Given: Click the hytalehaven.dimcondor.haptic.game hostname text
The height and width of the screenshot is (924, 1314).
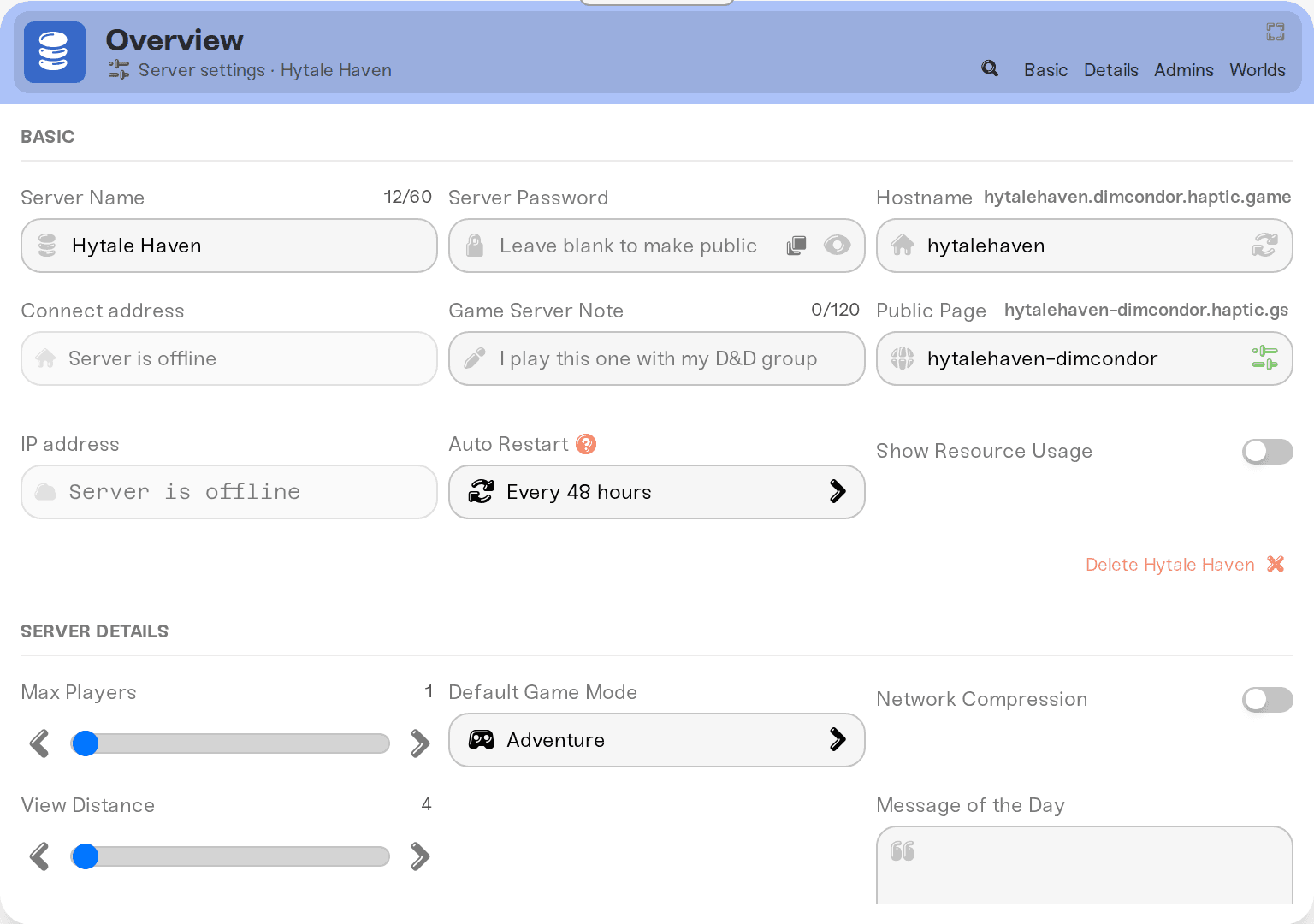Looking at the screenshot, I should [x=1137, y=197].
